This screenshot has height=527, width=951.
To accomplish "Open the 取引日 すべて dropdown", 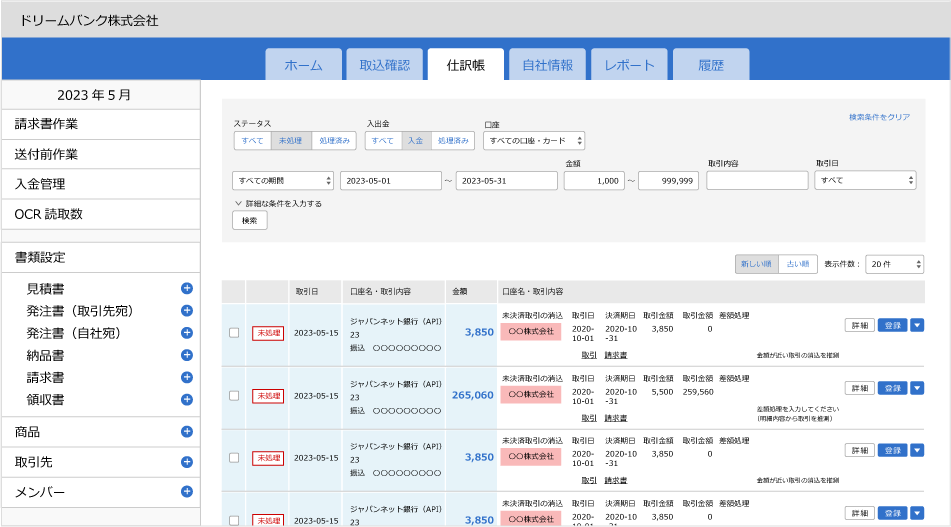I will tap(865, 180).
